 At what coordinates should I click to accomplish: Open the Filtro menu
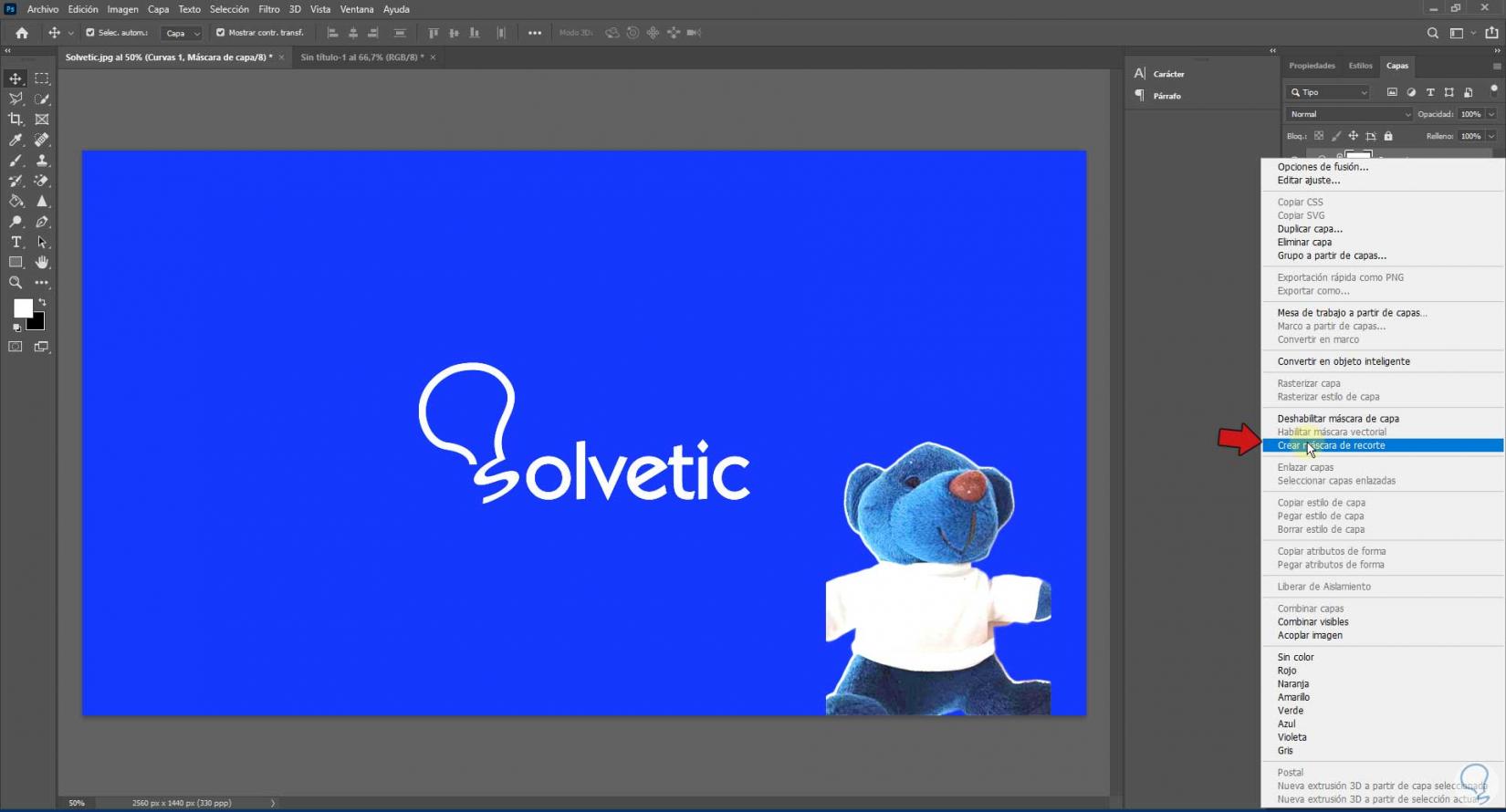pos(269,9)
